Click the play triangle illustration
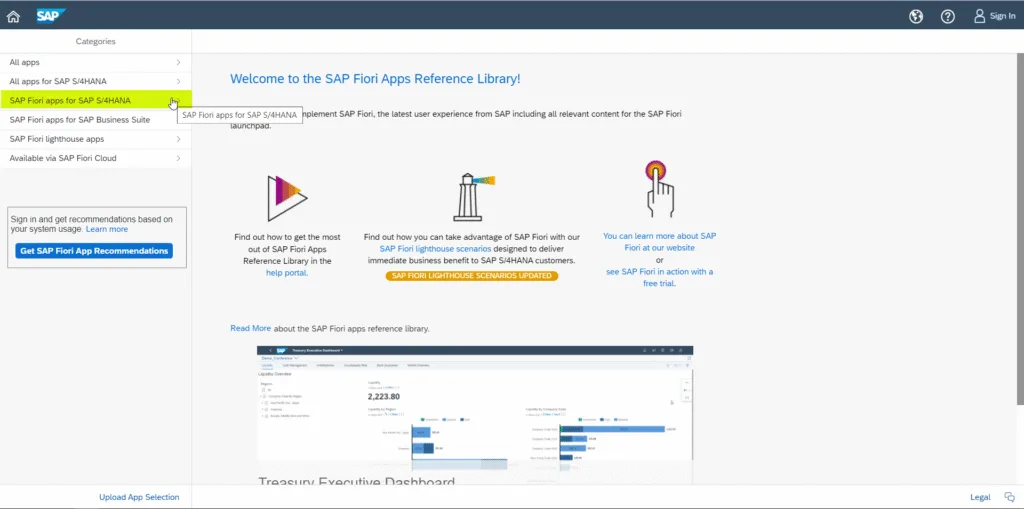Screen dimensions: 1024x509 287,199
